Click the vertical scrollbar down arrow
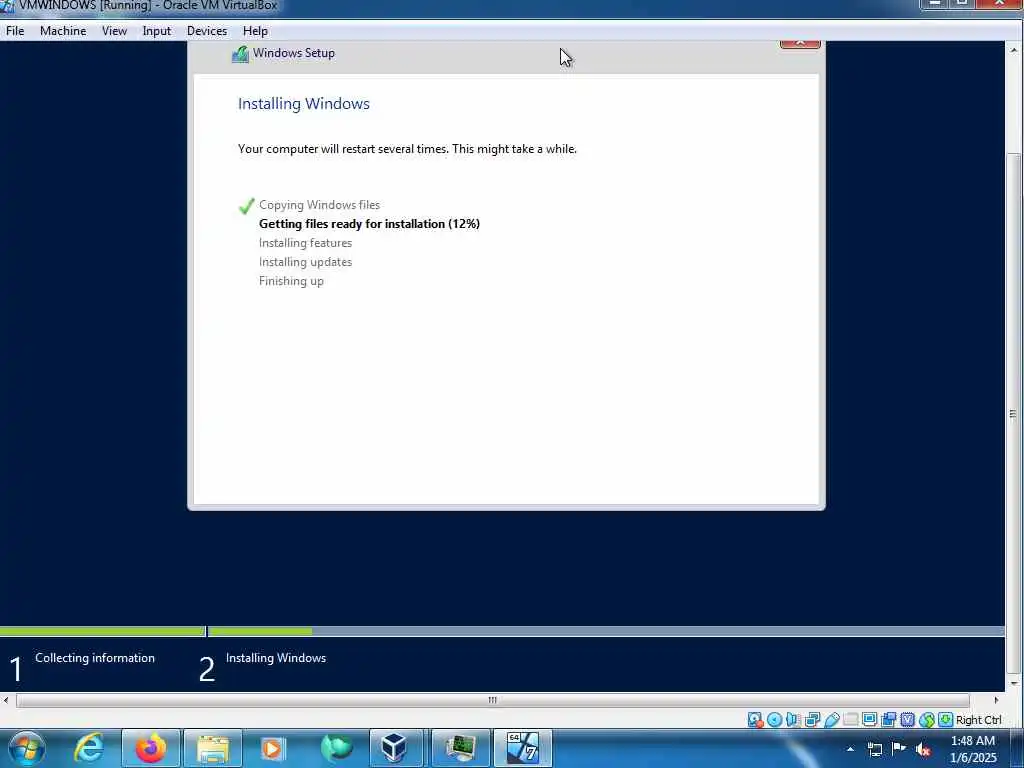The image size is (1024, 768). click(1013, 684)
